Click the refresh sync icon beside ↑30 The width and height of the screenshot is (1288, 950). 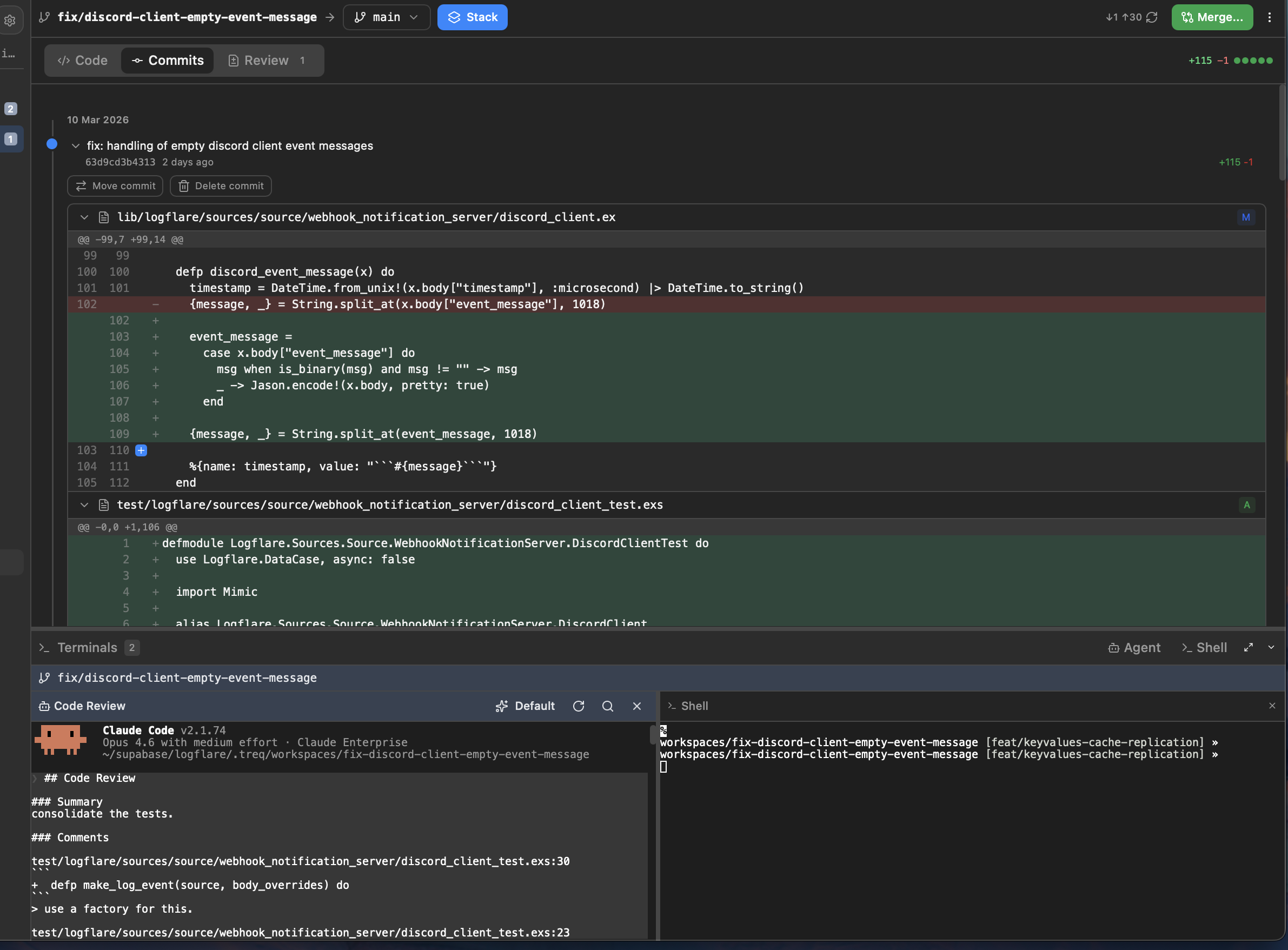coord(1152,17)
